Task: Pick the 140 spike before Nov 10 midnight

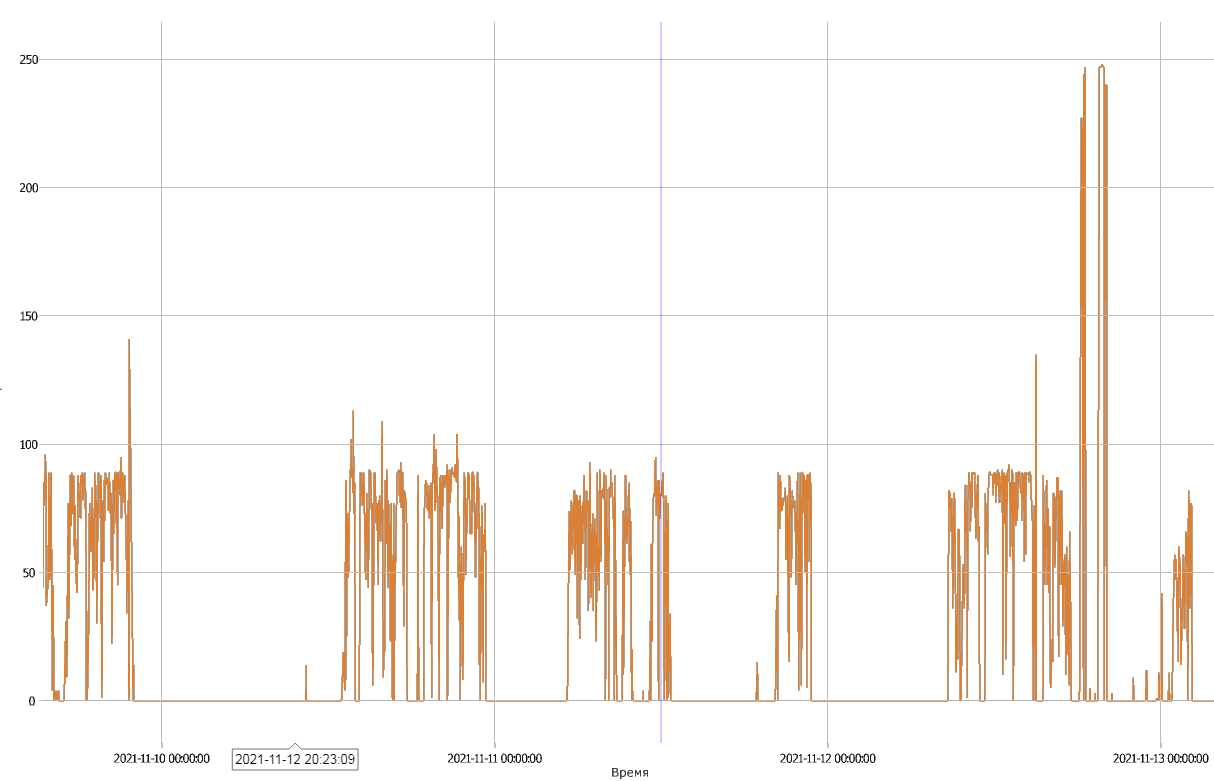Action: (129, 342)
